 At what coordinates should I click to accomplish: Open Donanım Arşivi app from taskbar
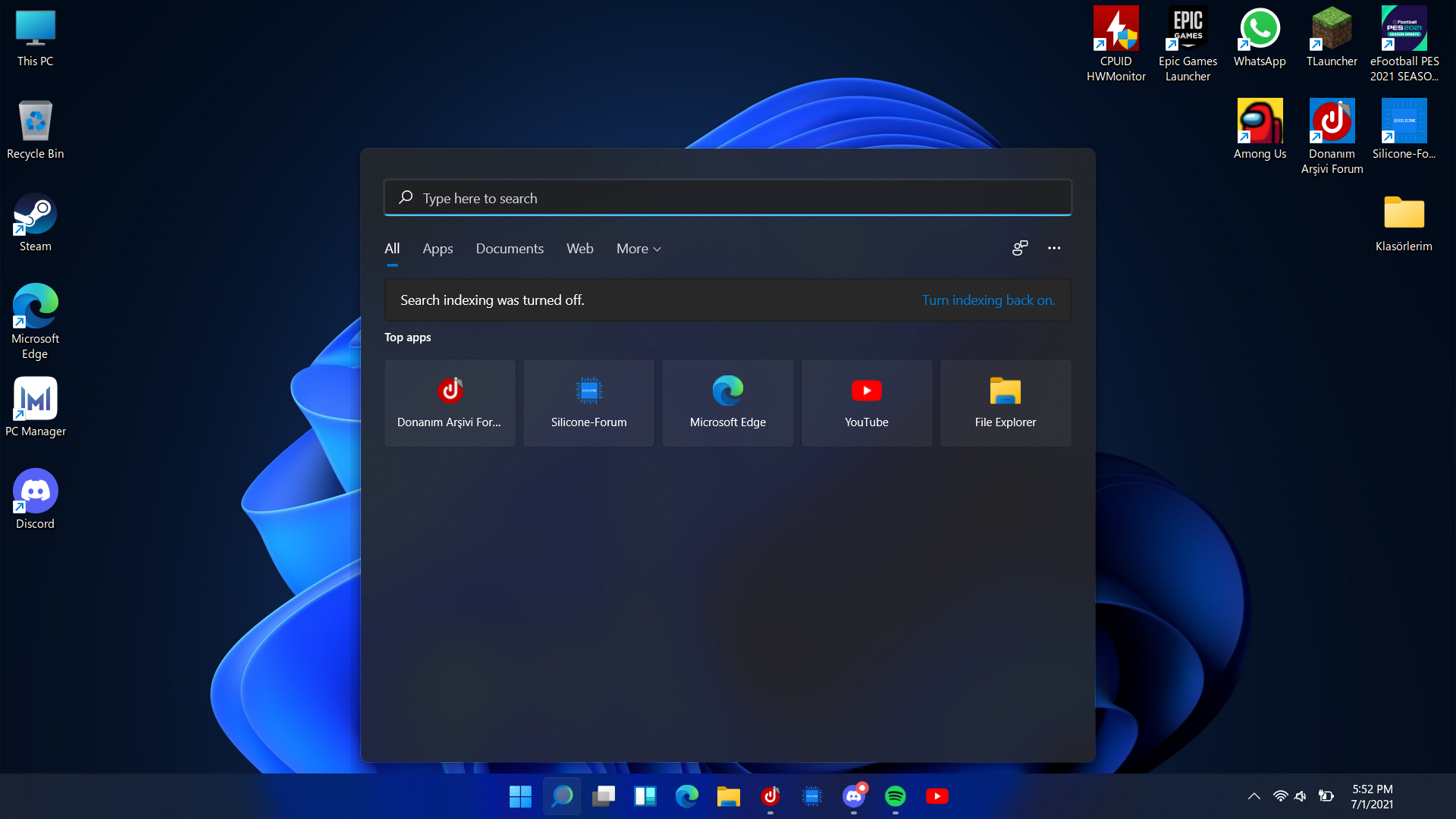tap(770, 796)
